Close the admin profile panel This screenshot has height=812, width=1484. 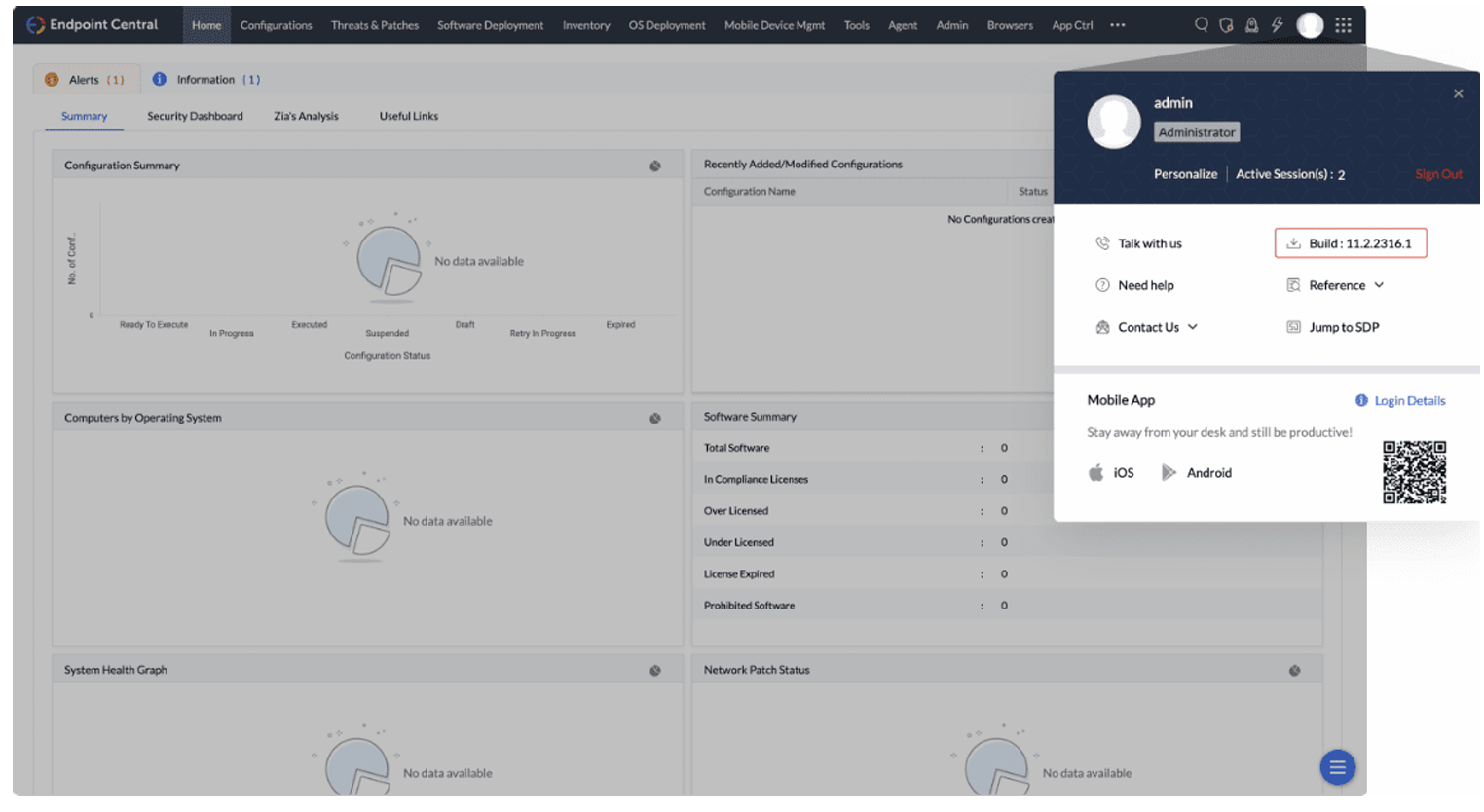click(x=1458, y=94)
